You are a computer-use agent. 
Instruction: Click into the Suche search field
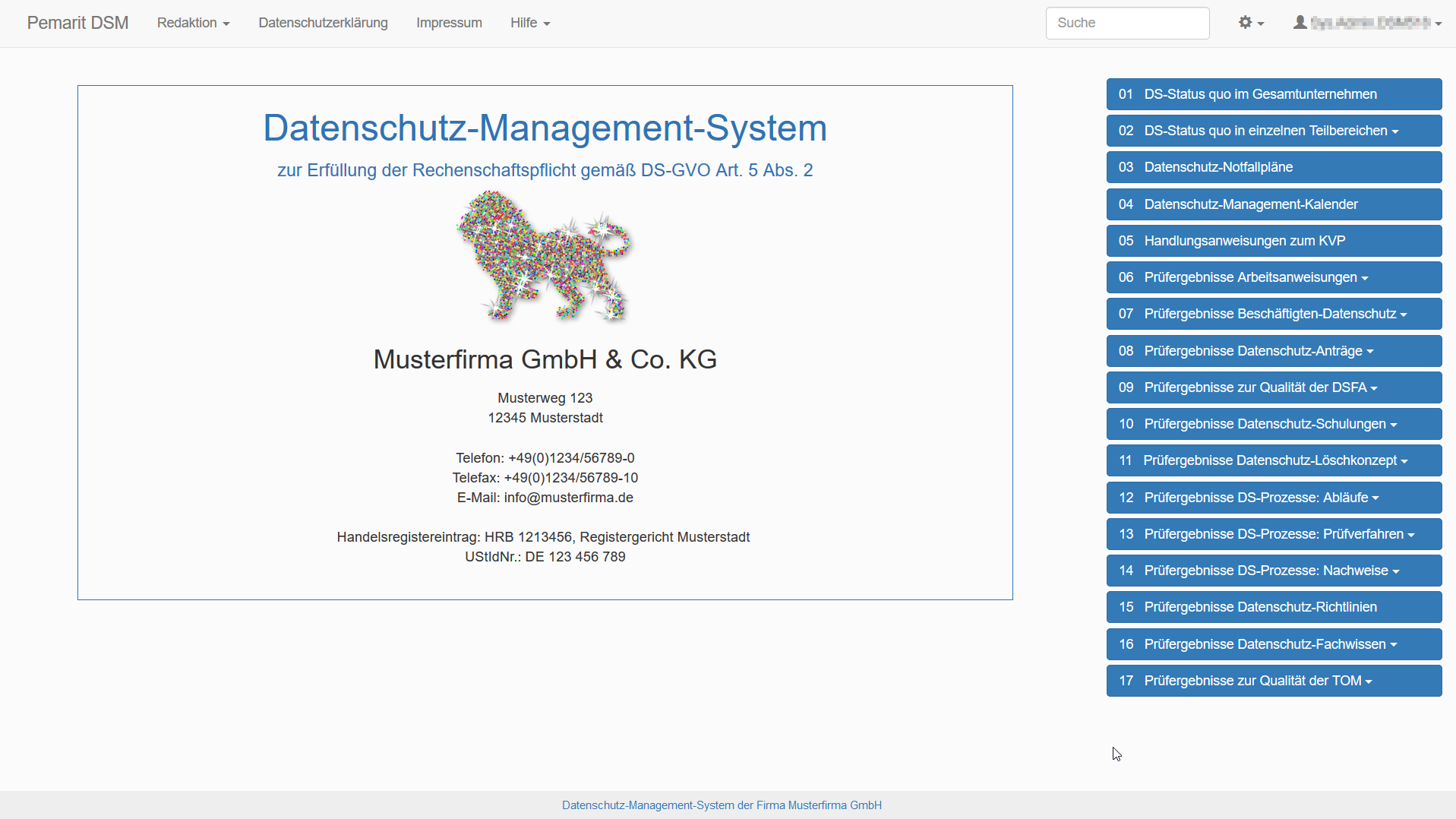[1127, 23]
